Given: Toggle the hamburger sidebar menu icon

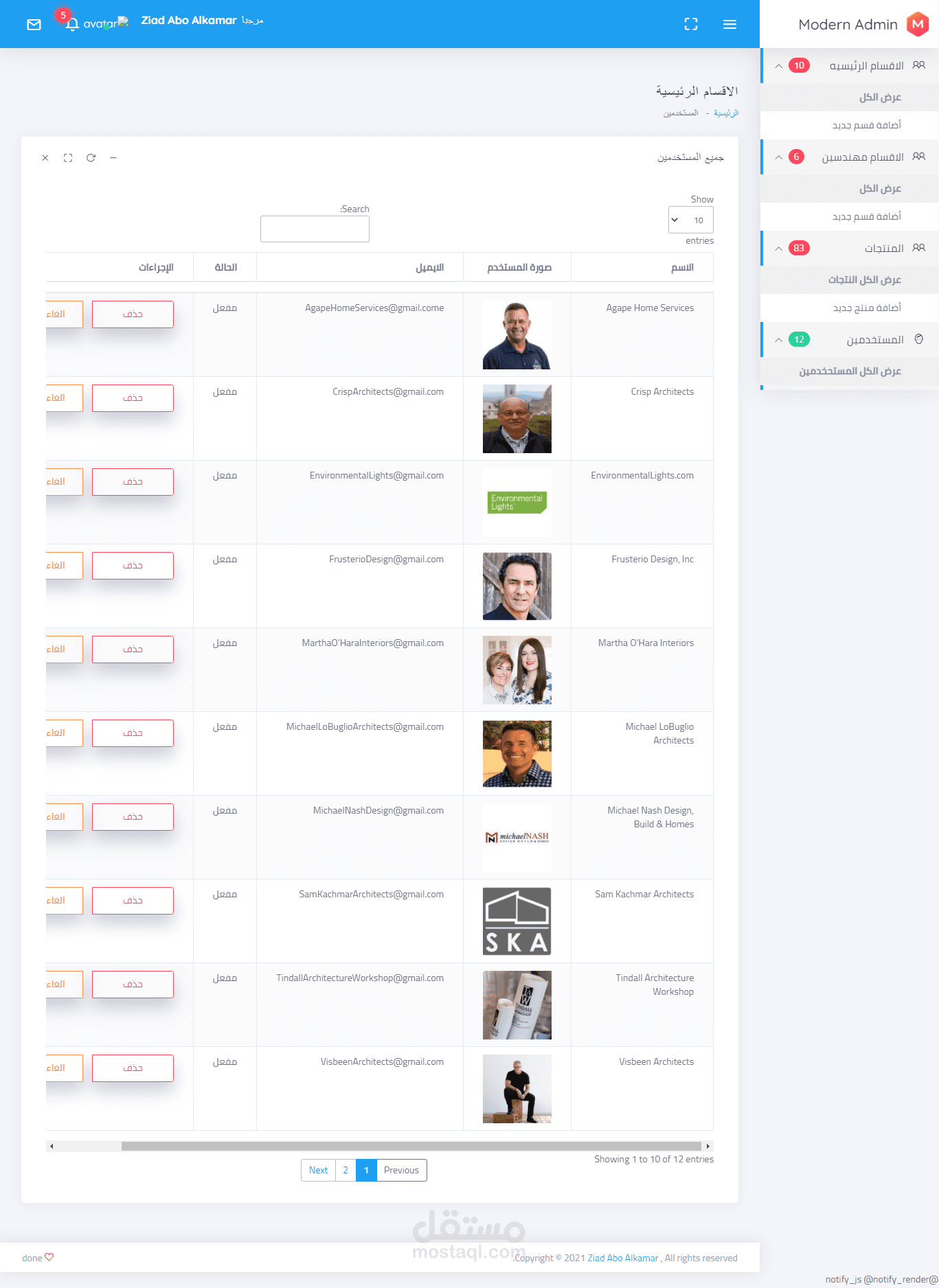Looking at the screenshot, I should point(729,25).
